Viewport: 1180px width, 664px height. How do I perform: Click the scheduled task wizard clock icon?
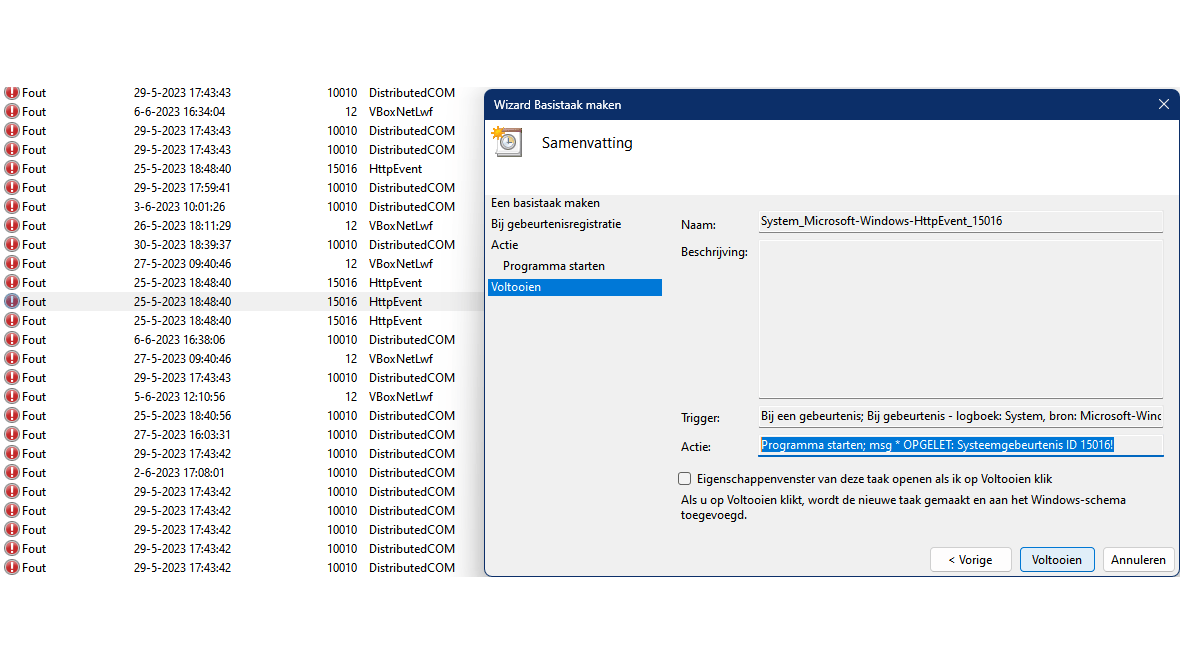507,142
